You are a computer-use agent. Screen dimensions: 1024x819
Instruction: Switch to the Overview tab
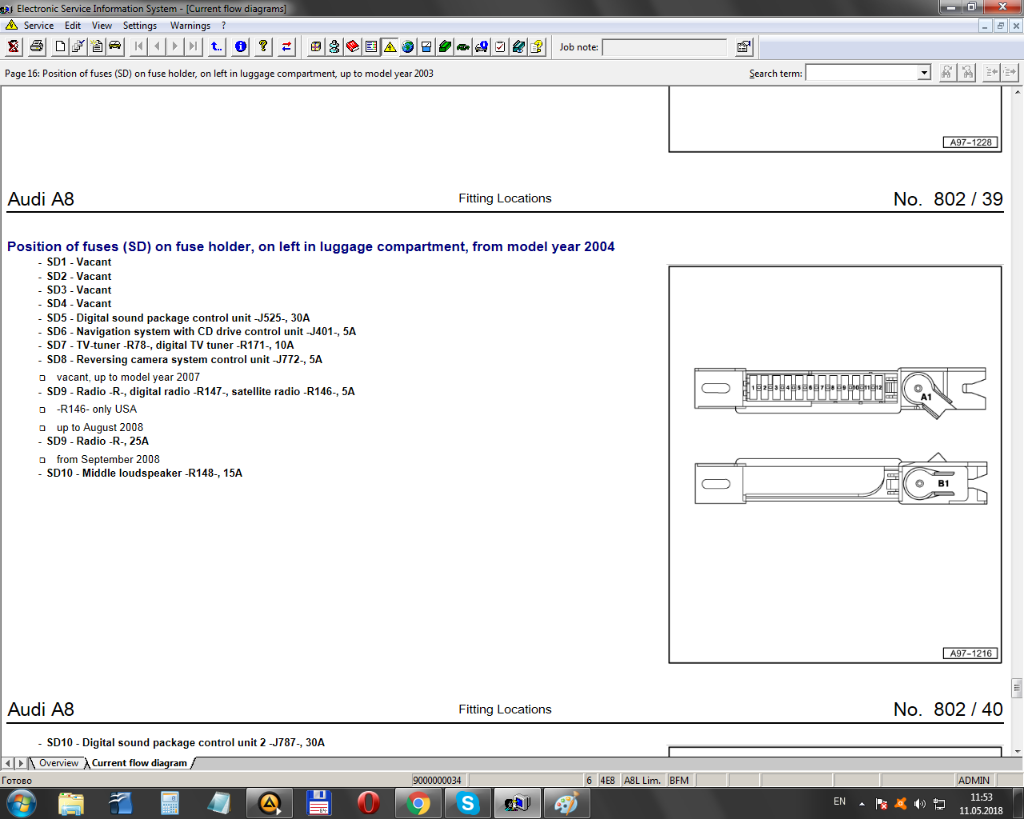[x=58, y=763]
